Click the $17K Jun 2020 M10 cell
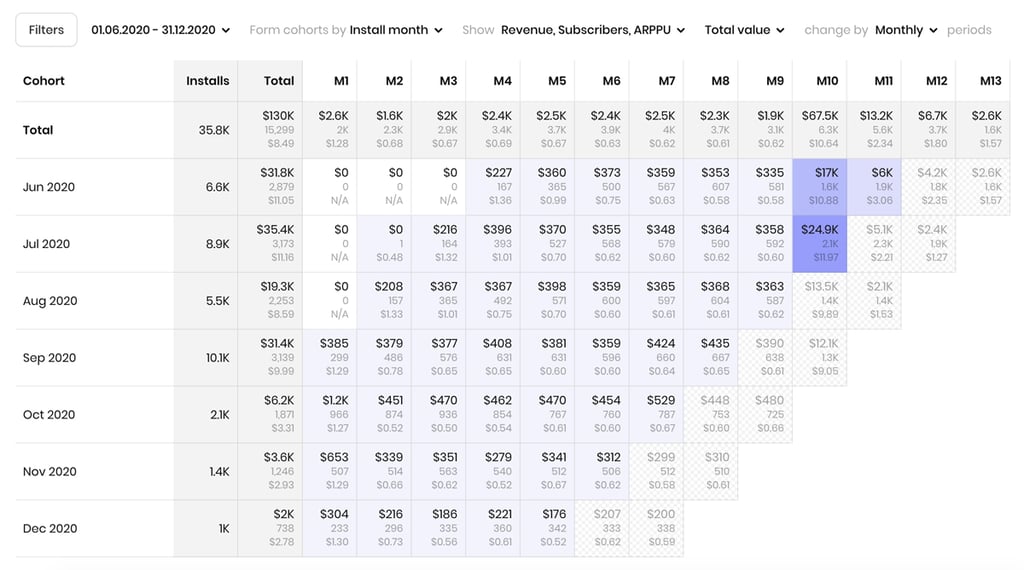Viewport: 1024px width, 570px height. [819, 187]
